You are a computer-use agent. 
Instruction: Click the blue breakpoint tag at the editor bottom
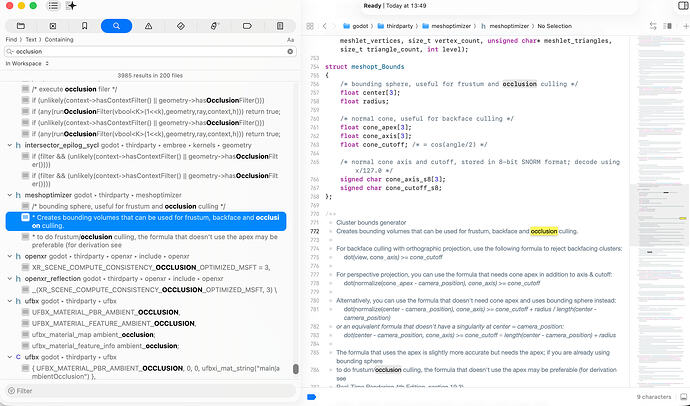click(x=312, y=397)
